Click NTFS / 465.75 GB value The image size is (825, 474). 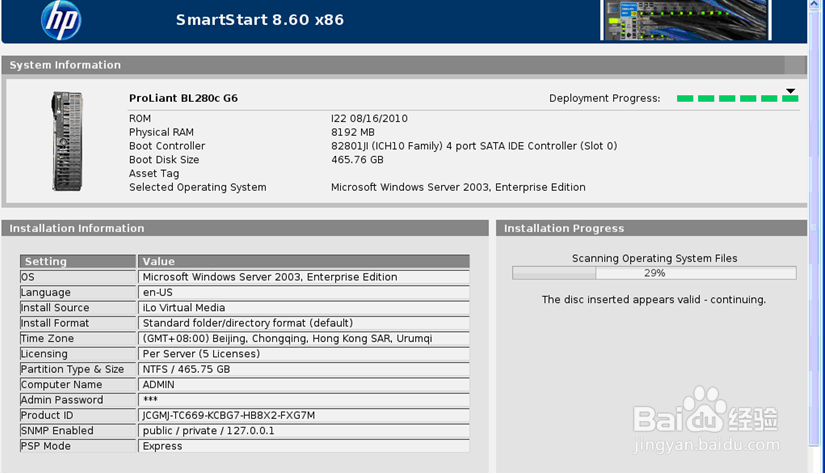tap(304, 369)
